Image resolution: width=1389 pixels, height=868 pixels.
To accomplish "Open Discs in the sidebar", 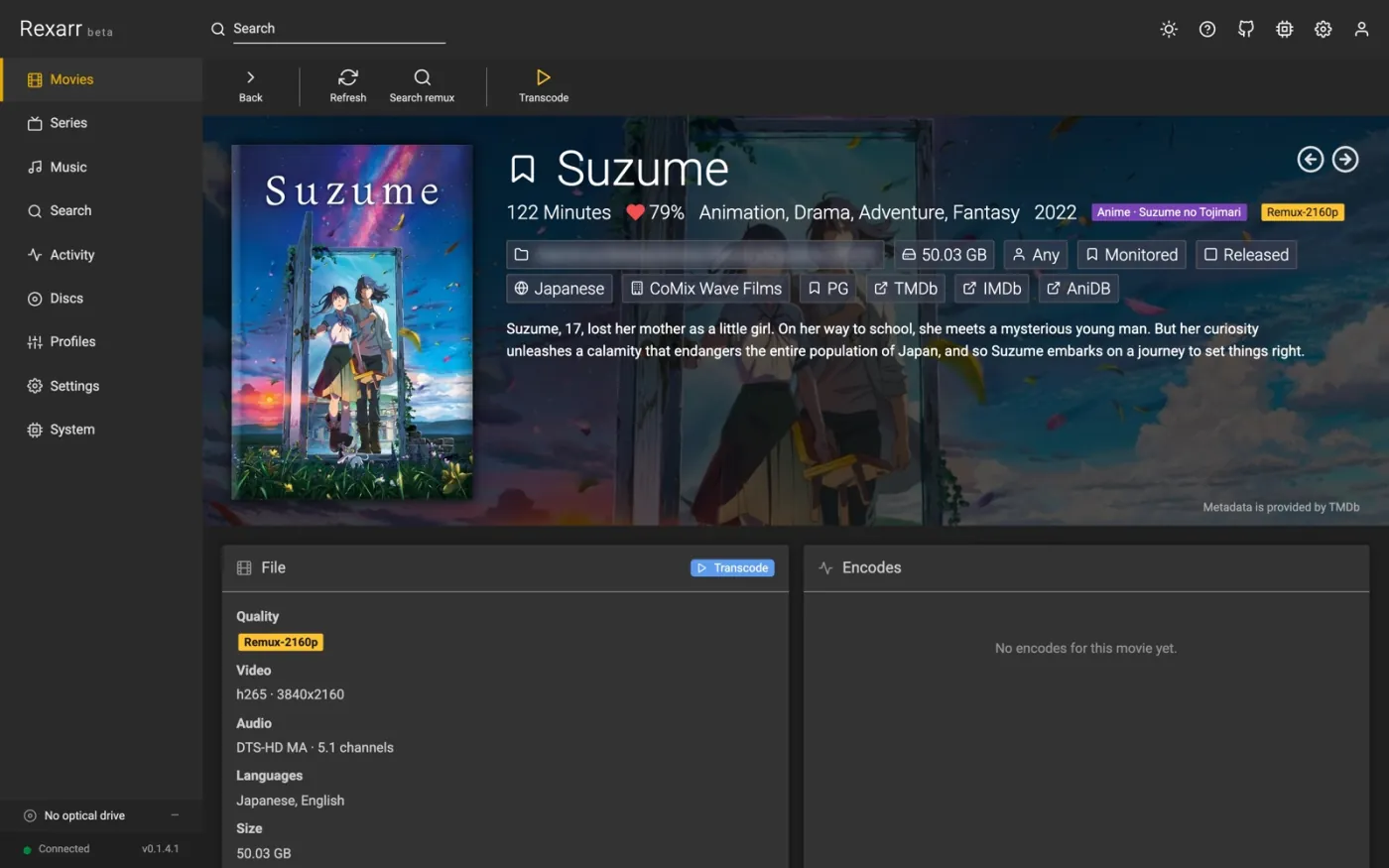I will (x=101, y=298).
